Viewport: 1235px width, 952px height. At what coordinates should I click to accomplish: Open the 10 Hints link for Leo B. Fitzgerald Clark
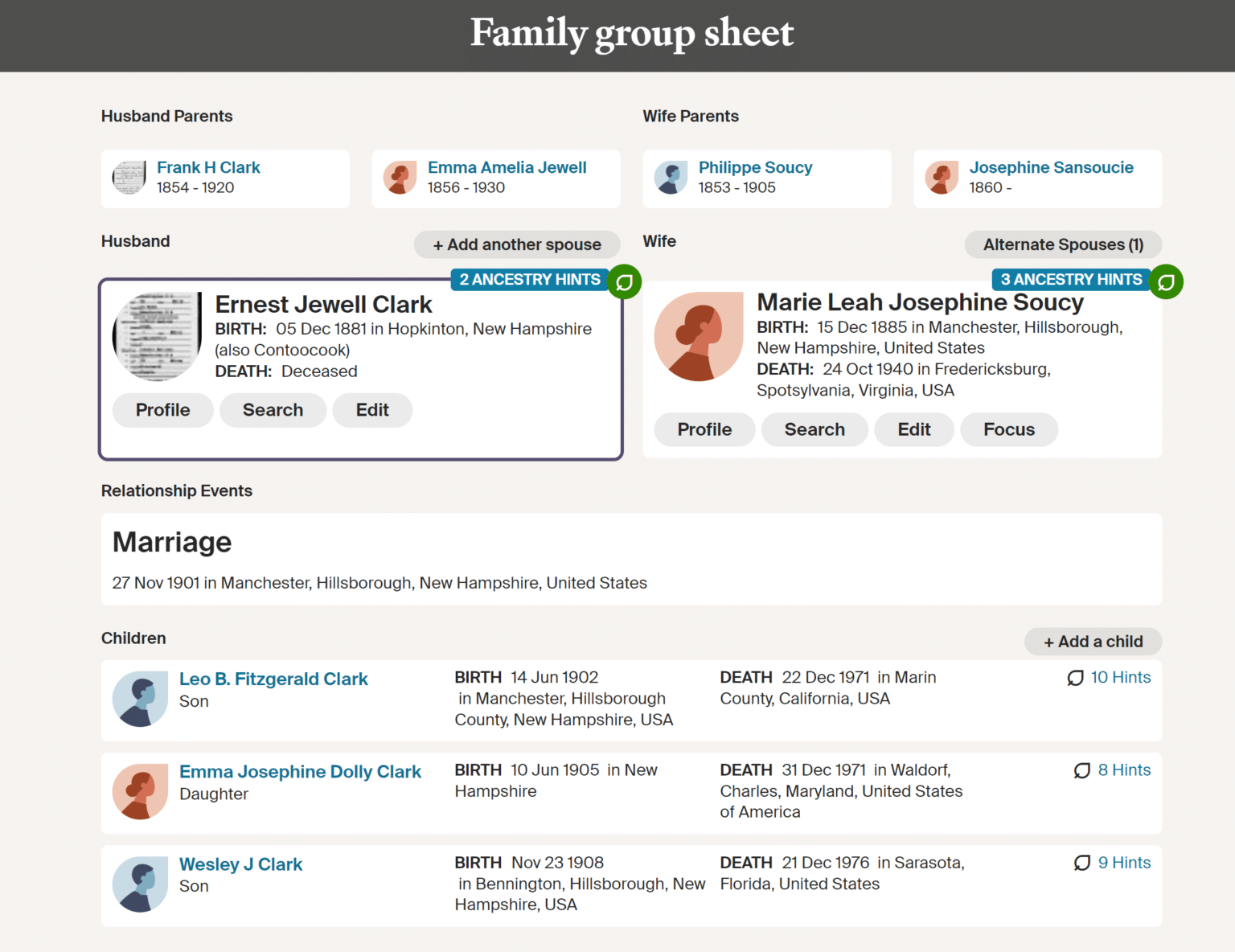coord(1121,678)
